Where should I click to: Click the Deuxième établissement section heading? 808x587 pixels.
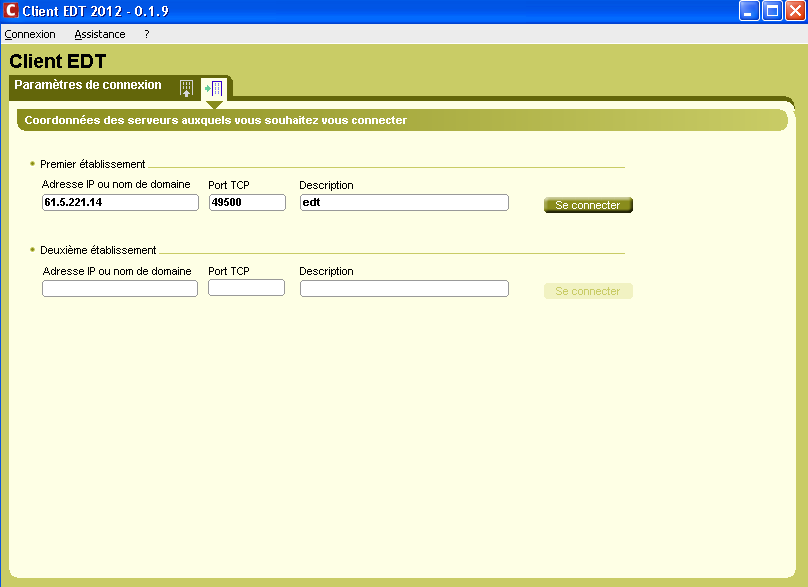pyautogui.click(x=98, y=250)
